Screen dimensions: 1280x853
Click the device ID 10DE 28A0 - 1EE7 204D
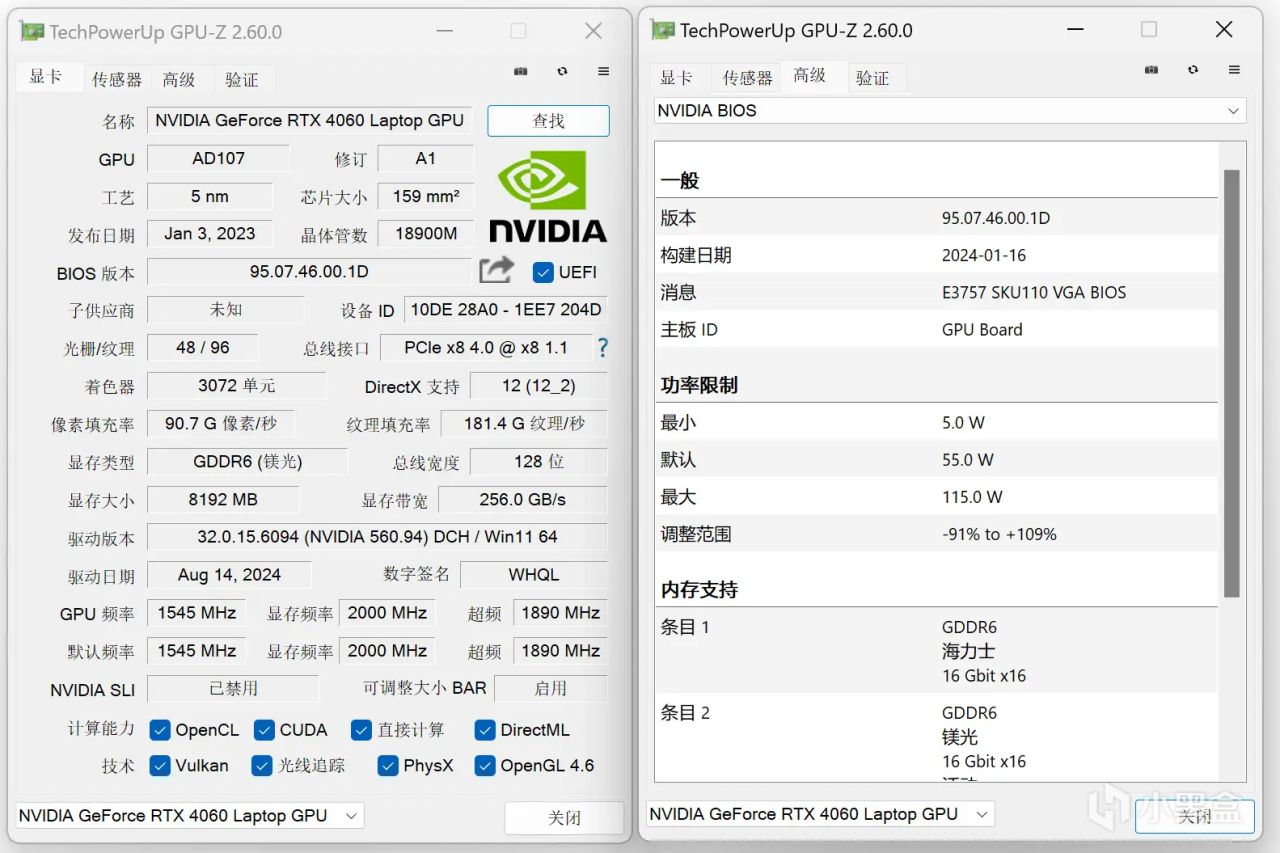505,310
